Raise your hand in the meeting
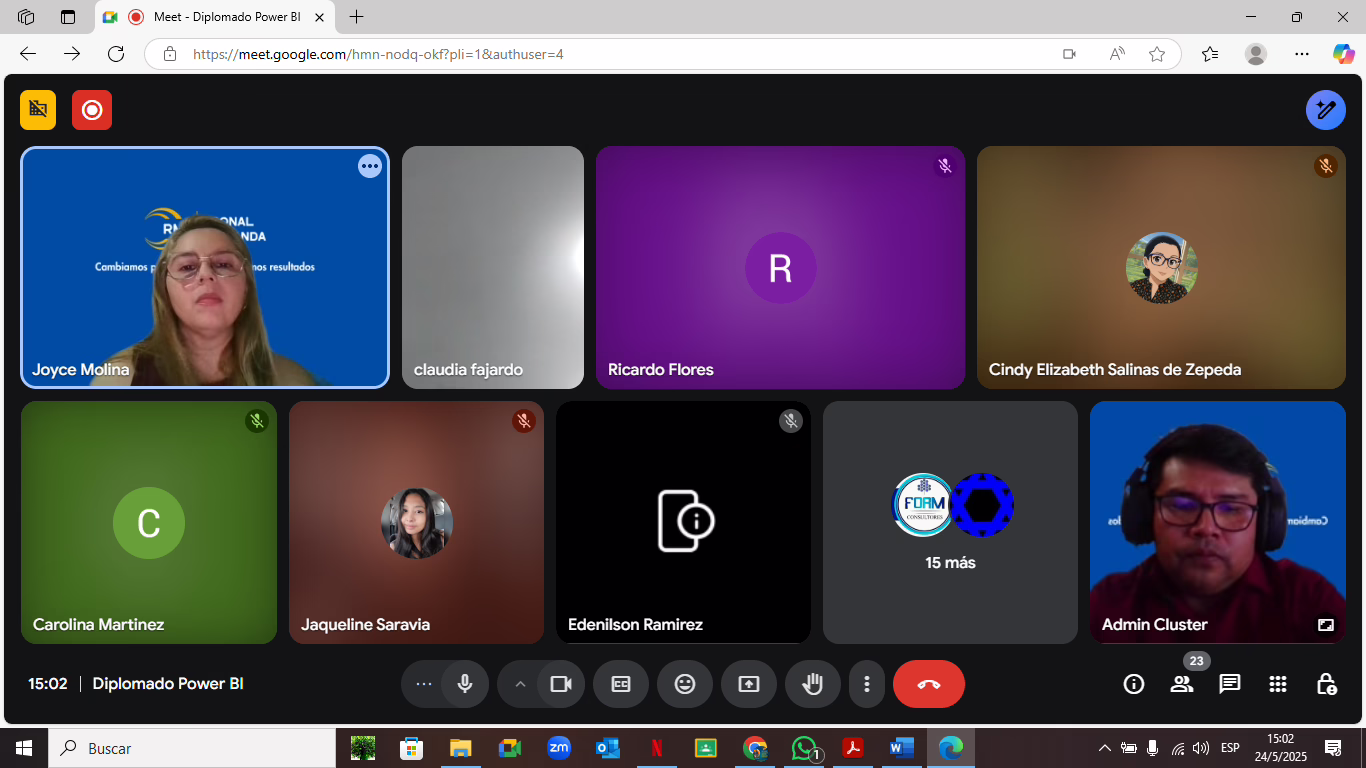 tap(813, 684)
